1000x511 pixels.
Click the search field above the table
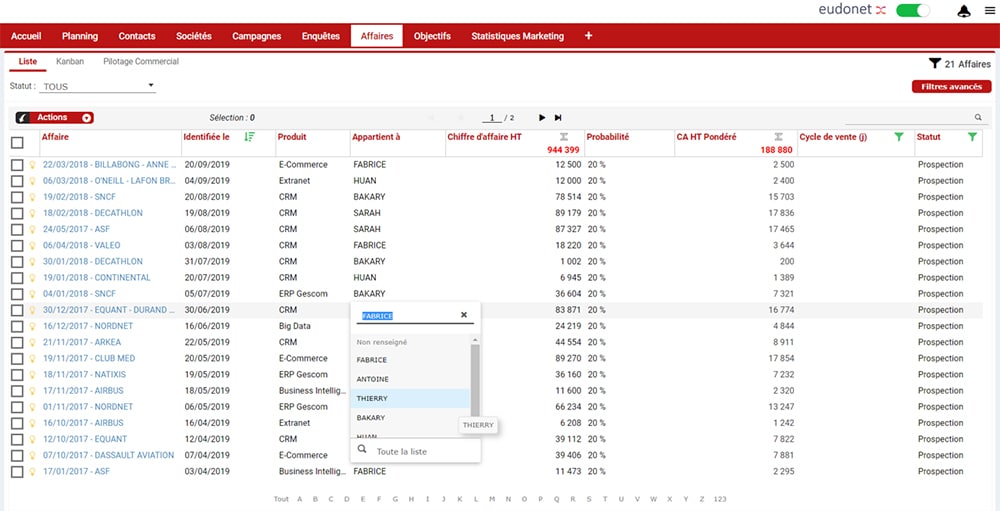click(909, 117)
